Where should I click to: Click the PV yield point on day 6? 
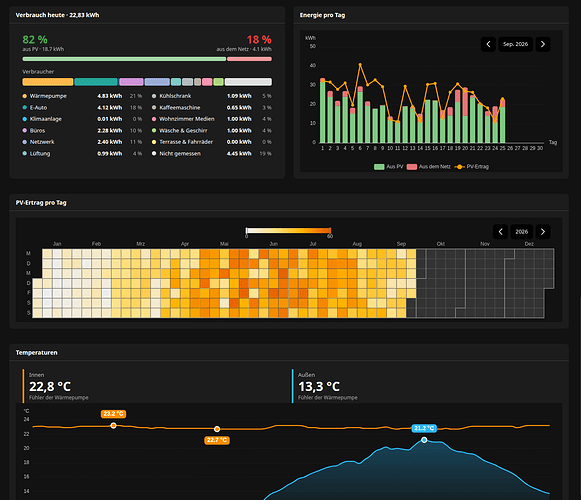pyautogui.click(x=360, y=64)
